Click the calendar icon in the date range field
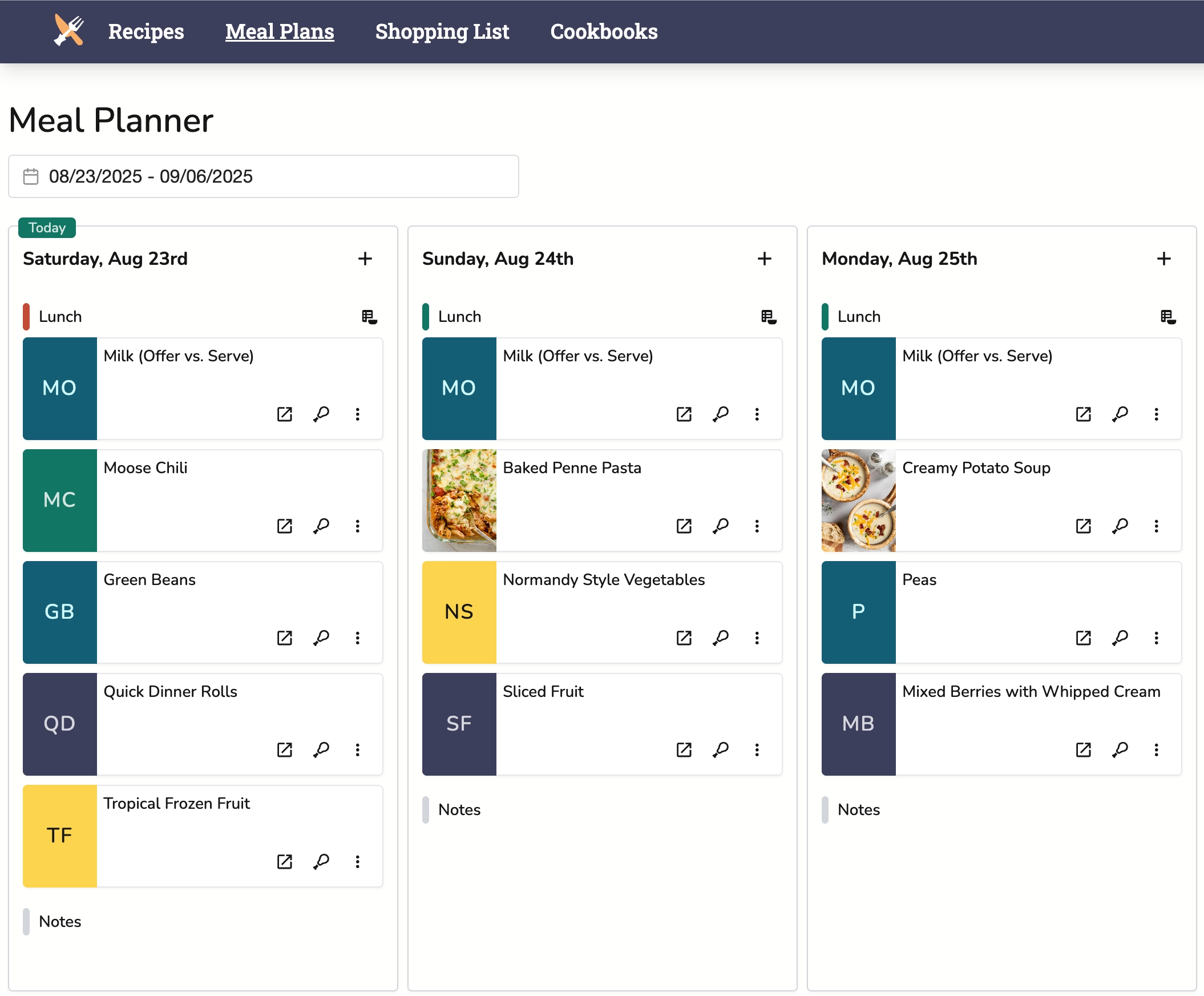Viewport: 1204px width, 996px height. coord(31,176)
